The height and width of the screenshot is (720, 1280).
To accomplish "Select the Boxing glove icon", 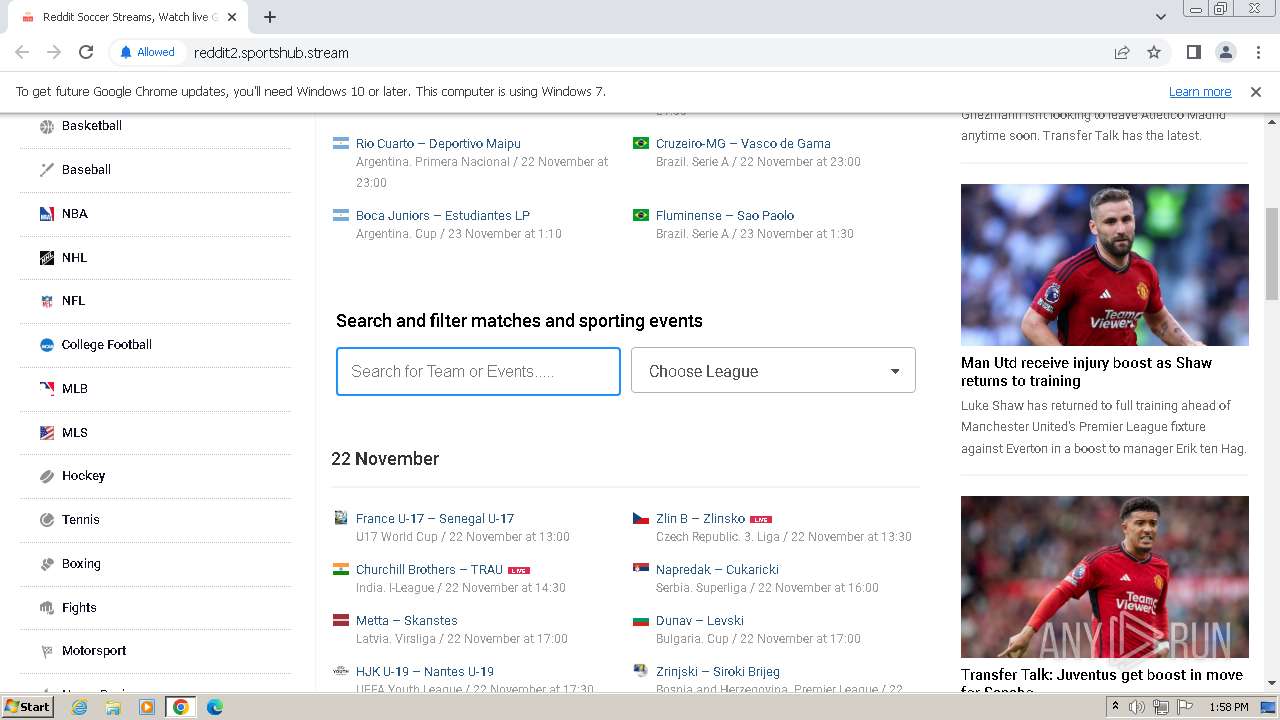I will point(47,564).
